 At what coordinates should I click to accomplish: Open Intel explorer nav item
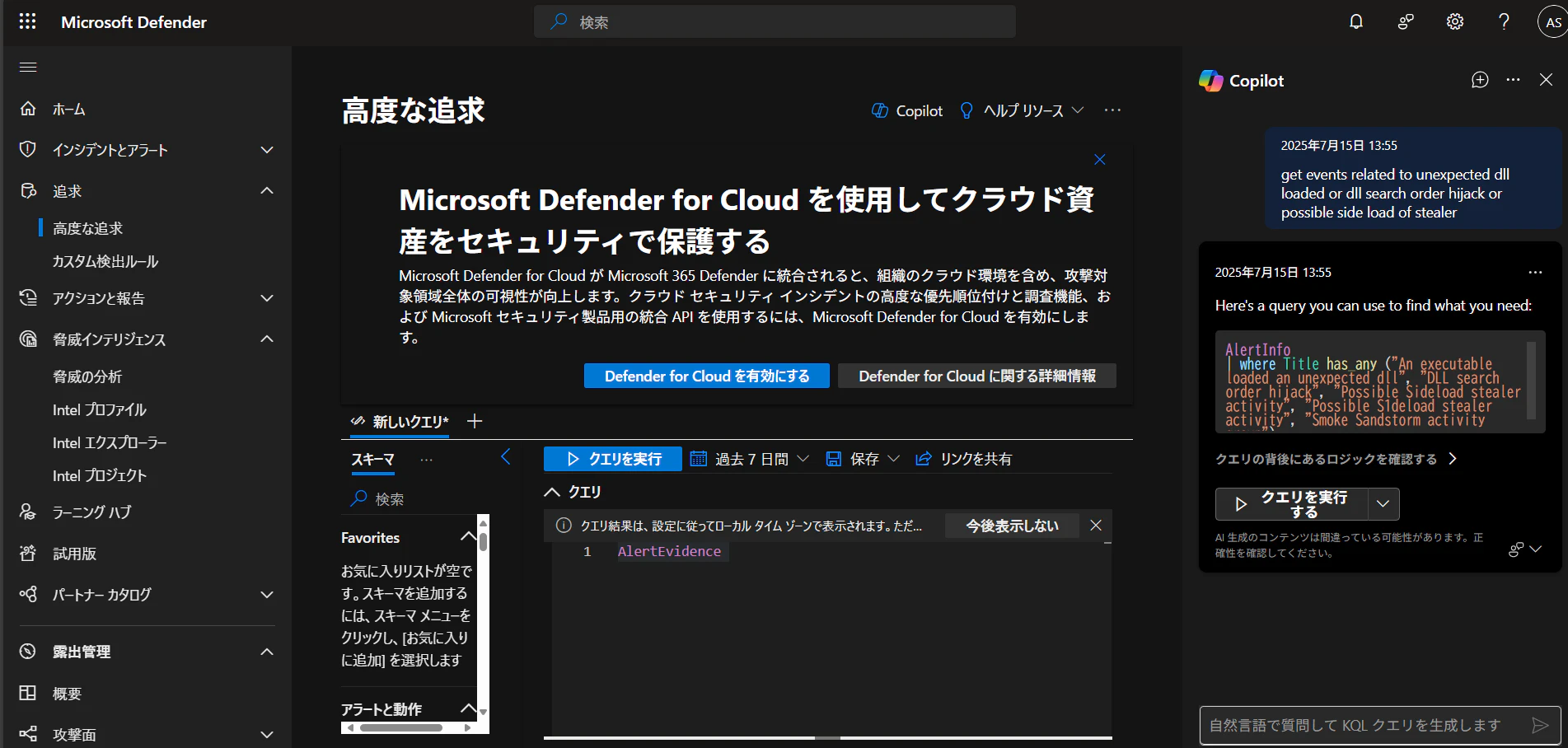point(110,442)
